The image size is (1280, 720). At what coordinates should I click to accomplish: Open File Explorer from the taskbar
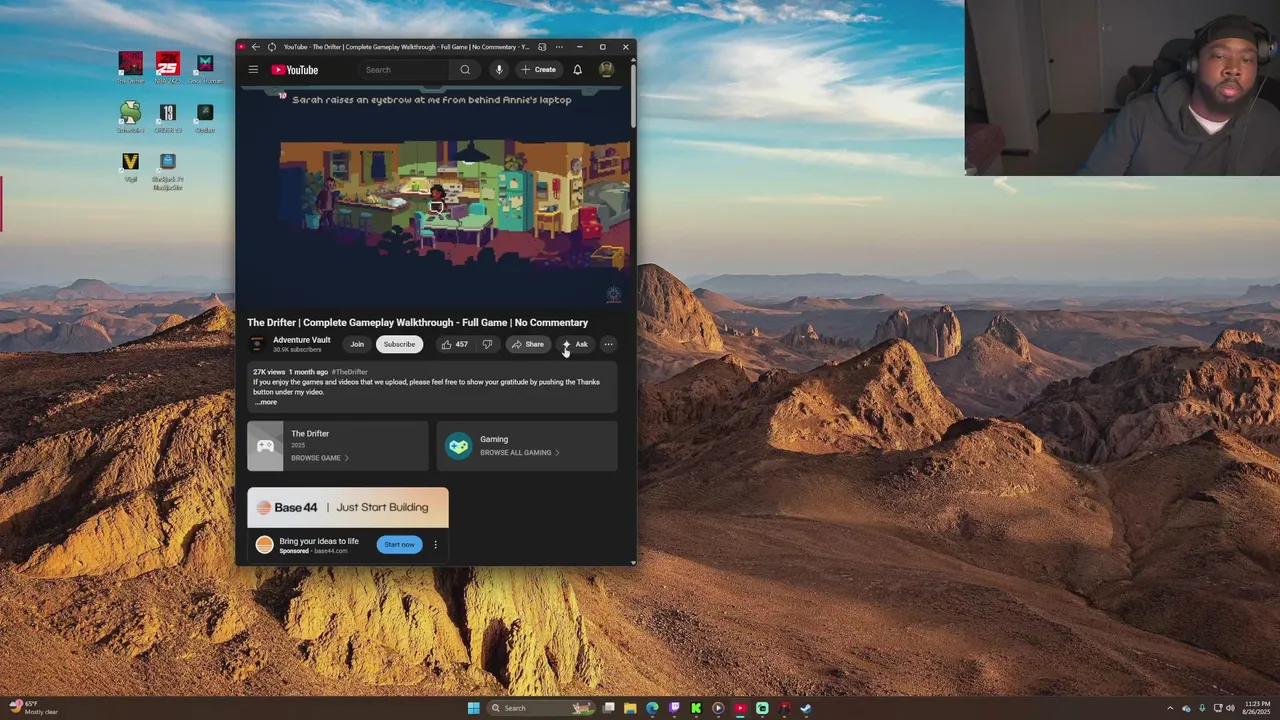(630, 708)
